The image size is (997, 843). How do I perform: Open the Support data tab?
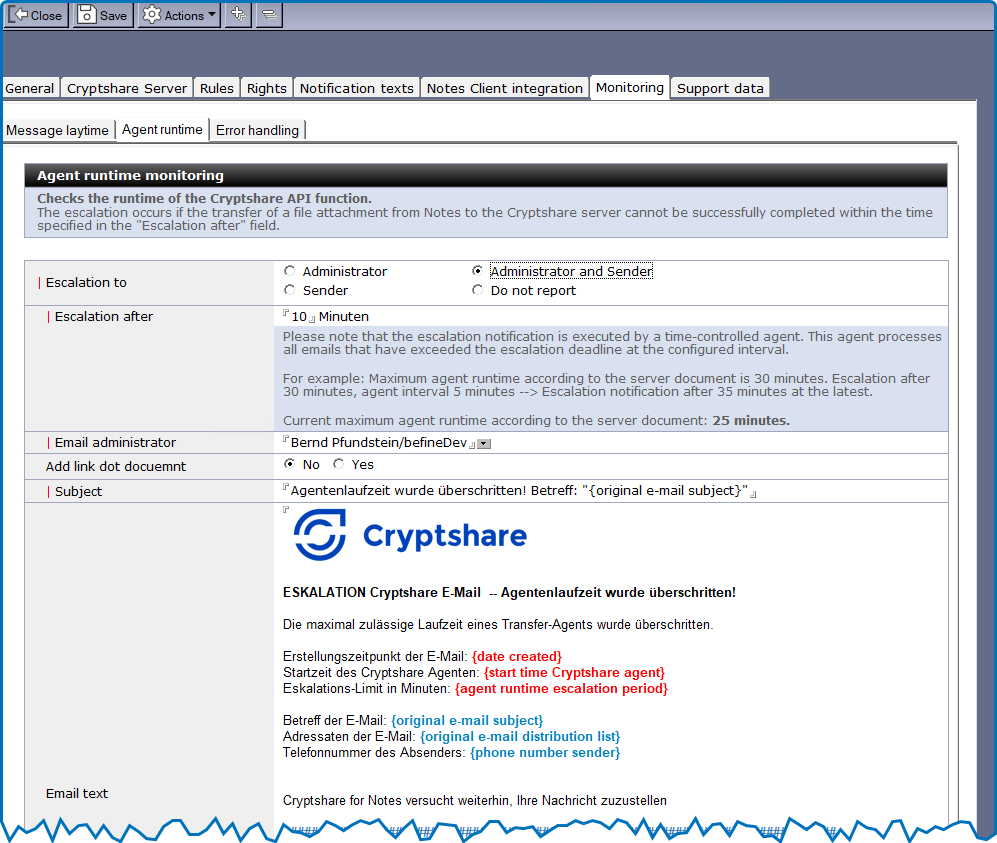(x=720, y=88)
